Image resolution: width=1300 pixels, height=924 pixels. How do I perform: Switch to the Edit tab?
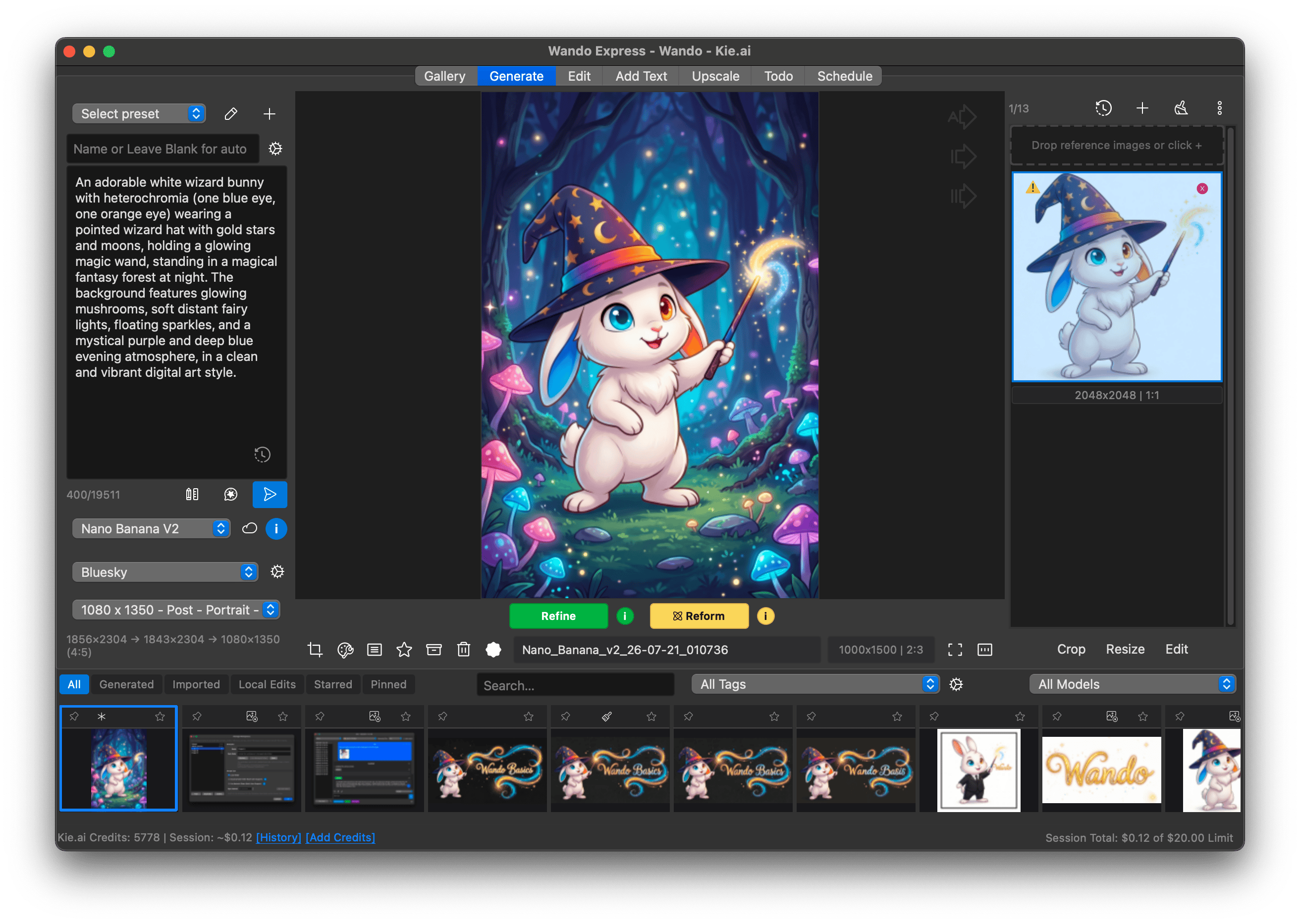click(x=579, y=76)
